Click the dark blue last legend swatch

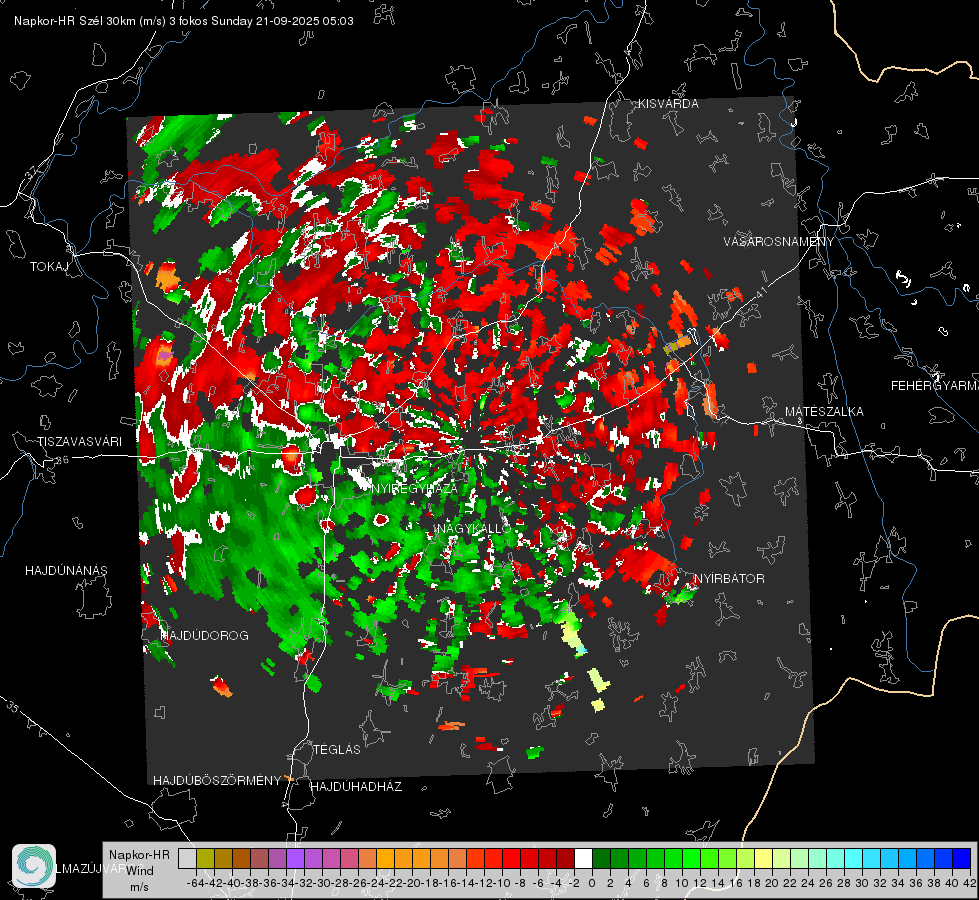click(962, 858)
